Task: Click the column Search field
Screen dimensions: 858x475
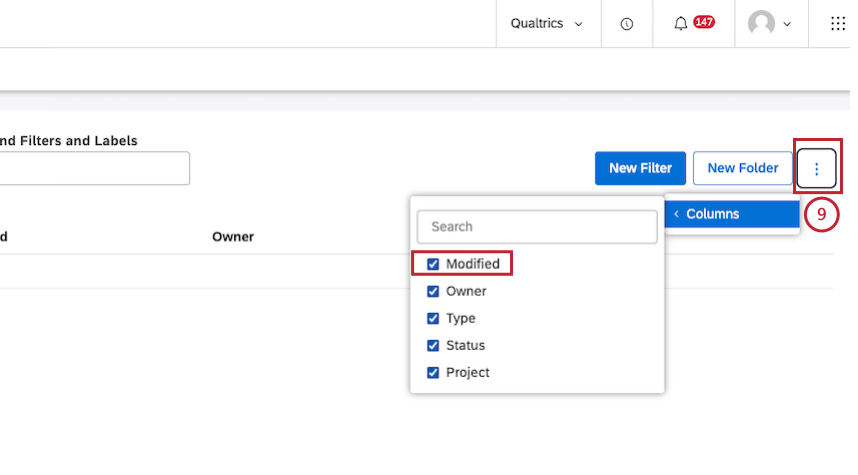Action: [537, 227]
